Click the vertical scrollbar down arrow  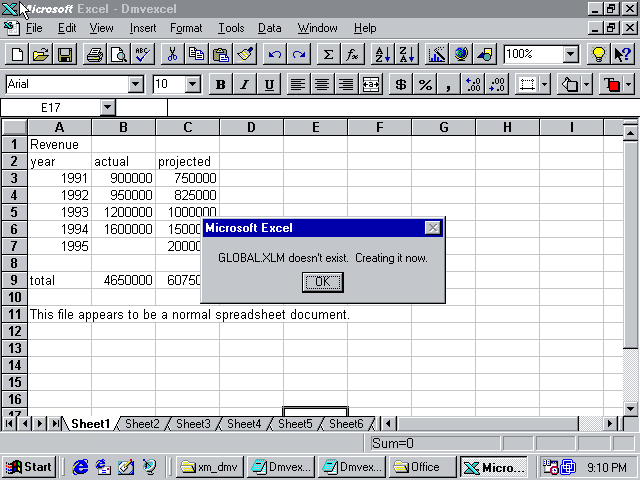point(630,409)
